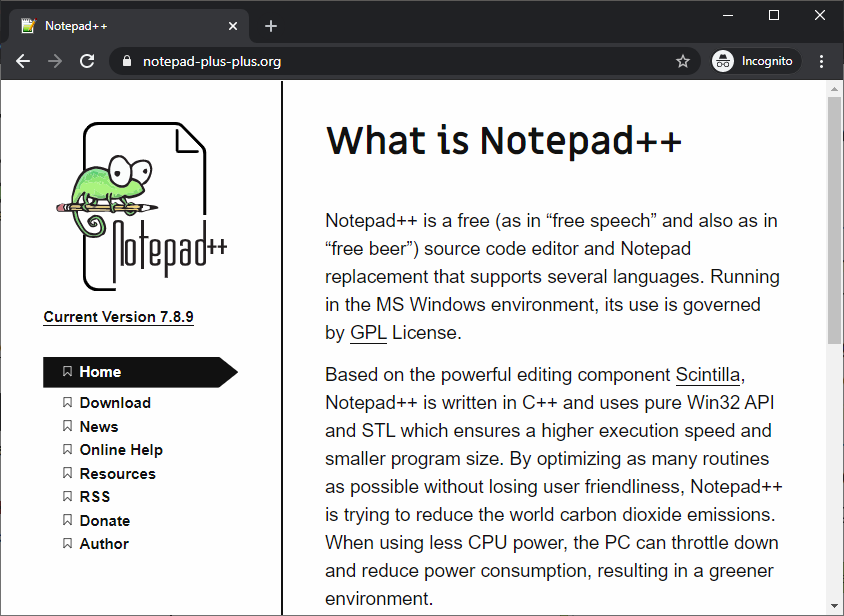Click the bookmark icon beside Online Help
This screenshot has width=844, height=616.
67,449
